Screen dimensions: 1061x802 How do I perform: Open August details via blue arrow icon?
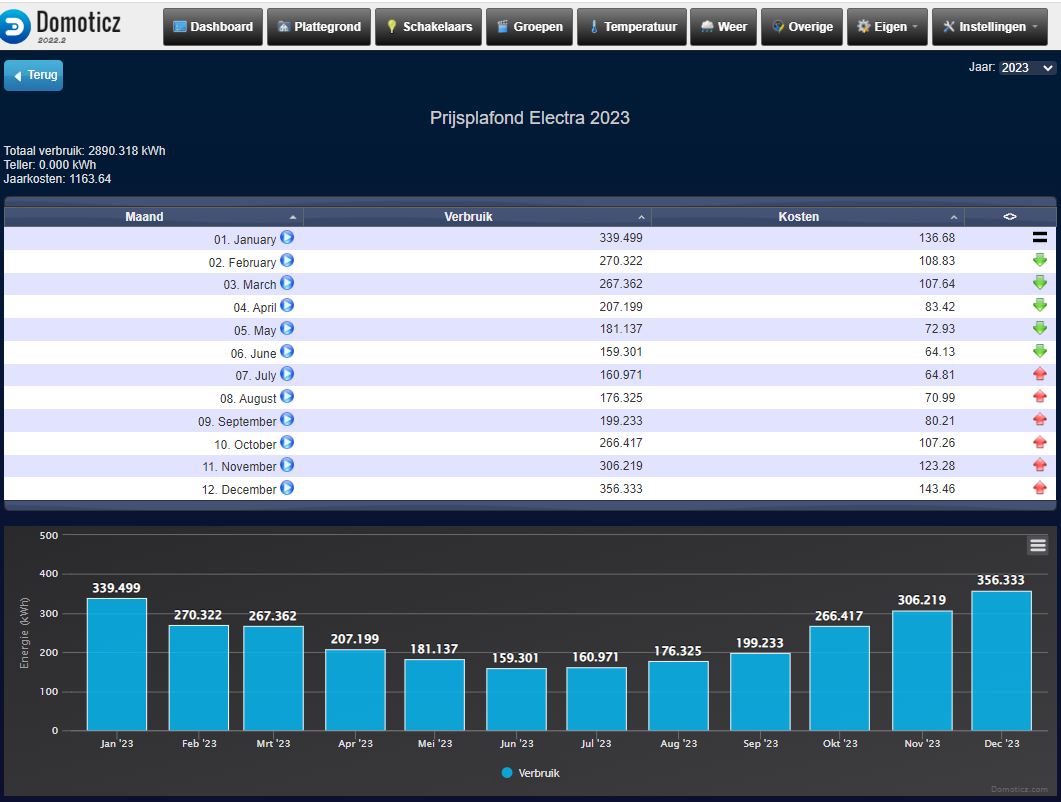click(287, 397)
